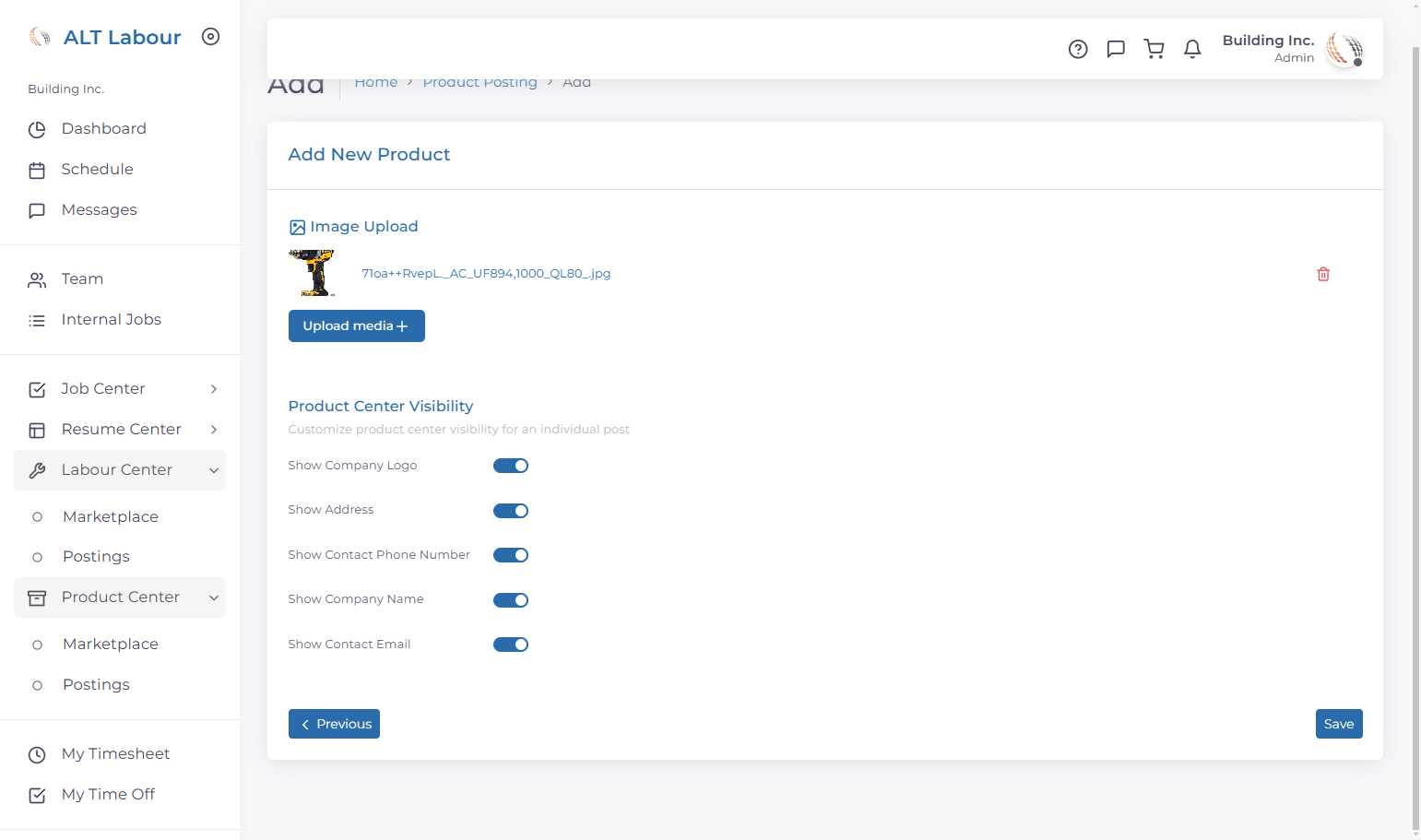Click the ALT Labour logo icon

[x=40, y=37]
